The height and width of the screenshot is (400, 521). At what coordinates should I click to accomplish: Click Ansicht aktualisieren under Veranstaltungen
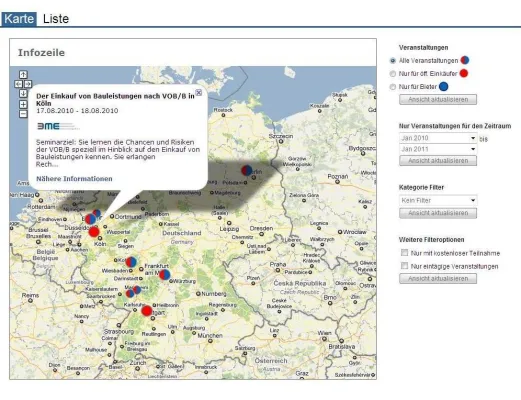(438, 99)
